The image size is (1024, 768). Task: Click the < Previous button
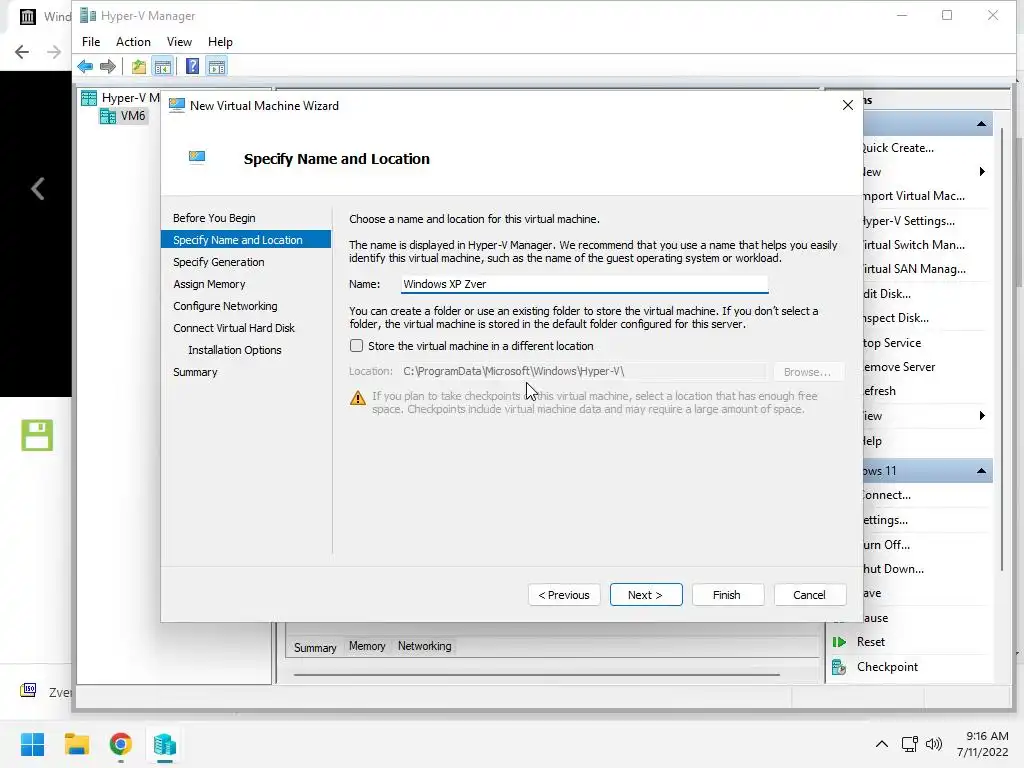(564, 595)
